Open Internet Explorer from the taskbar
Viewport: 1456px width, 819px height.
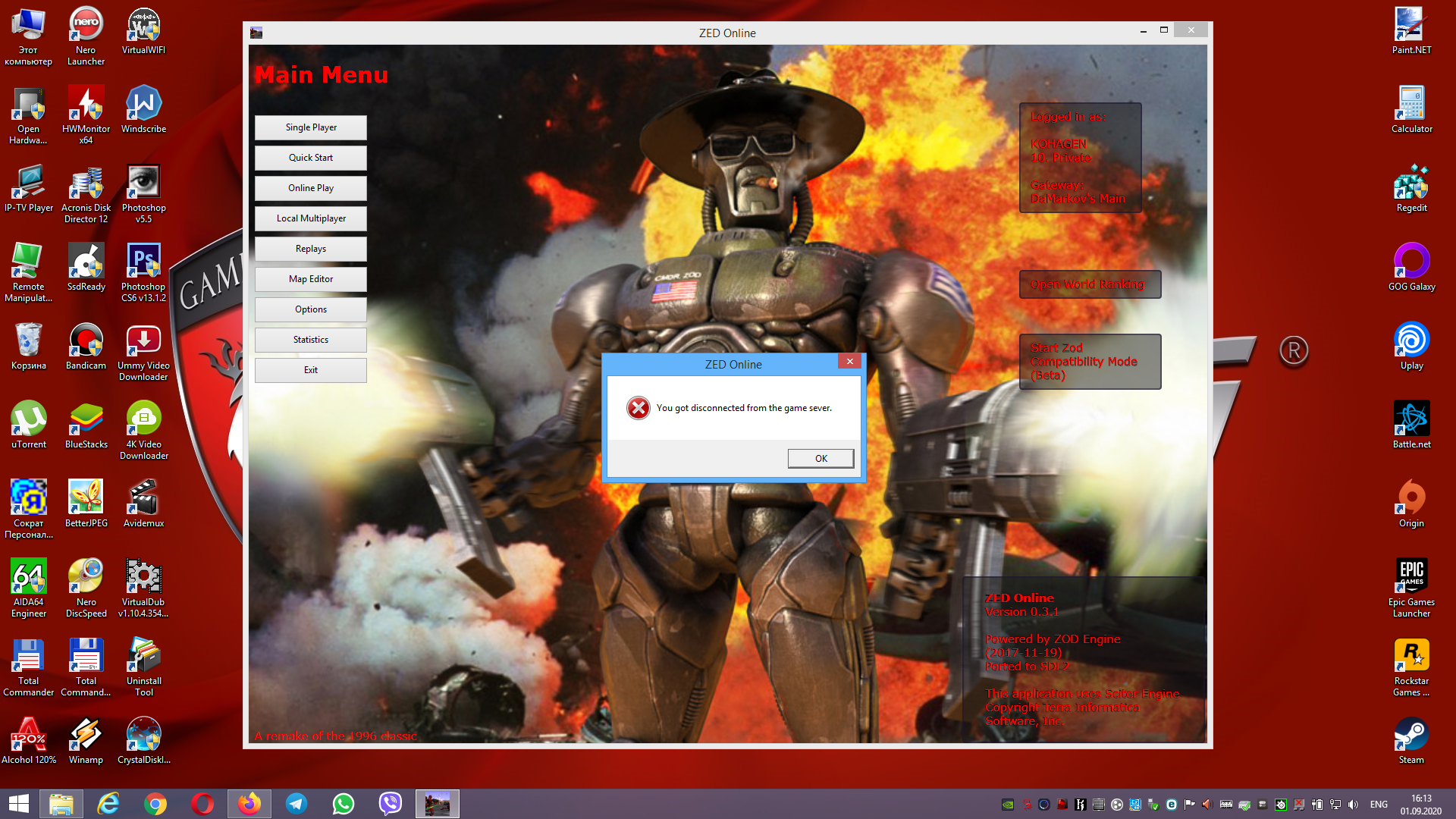click(108, 804)
